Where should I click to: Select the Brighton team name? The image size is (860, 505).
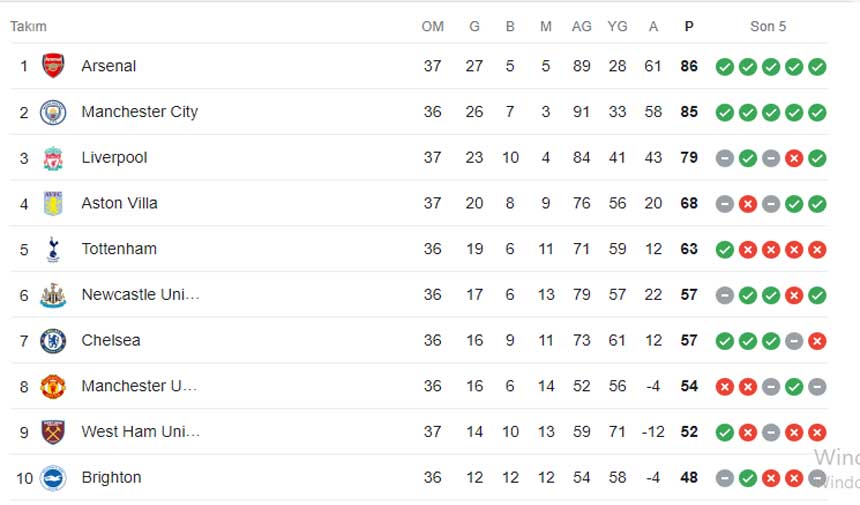(x=111, y=478)
